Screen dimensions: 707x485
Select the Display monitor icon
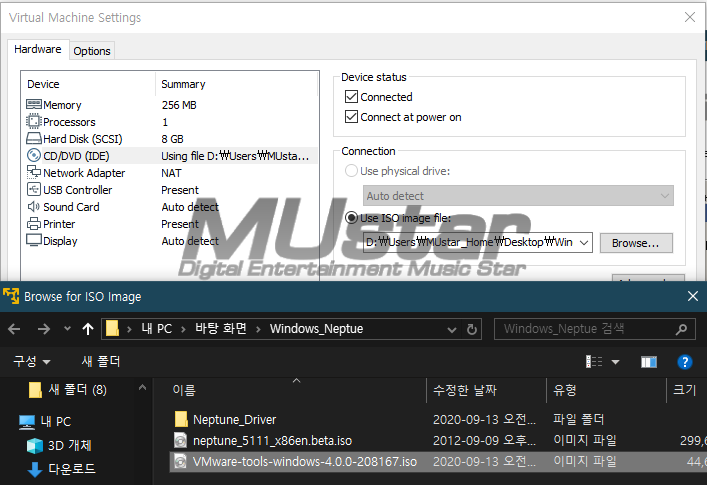[34, 240]
